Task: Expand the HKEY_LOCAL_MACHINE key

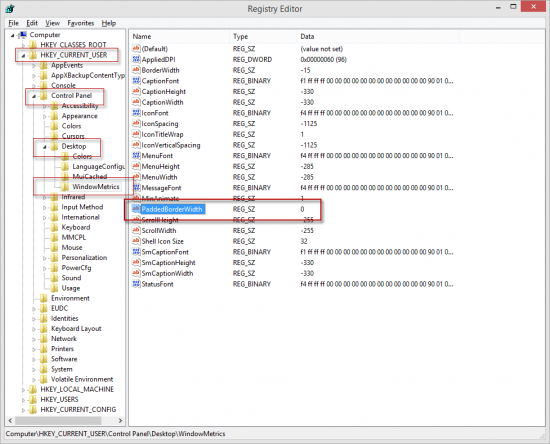Action: point(23,390)
